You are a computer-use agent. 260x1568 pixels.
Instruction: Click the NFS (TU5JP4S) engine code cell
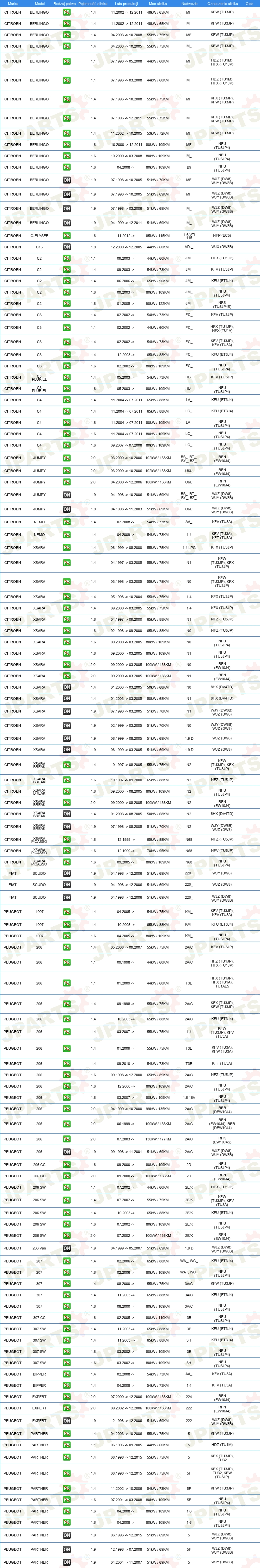tap(222, 304)
